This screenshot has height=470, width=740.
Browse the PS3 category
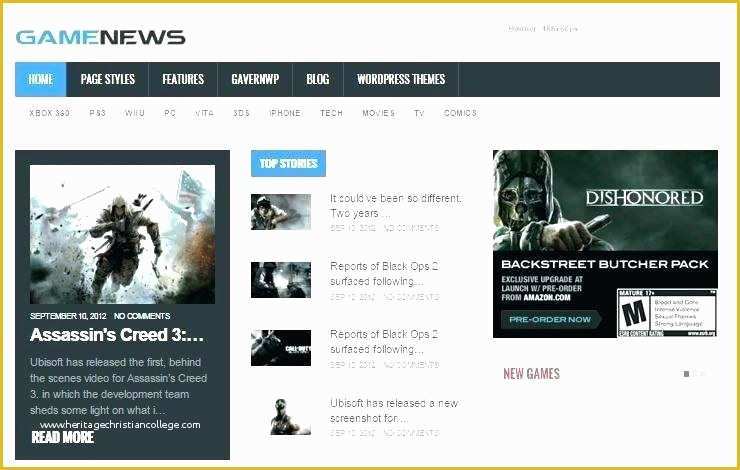[98, 113]
